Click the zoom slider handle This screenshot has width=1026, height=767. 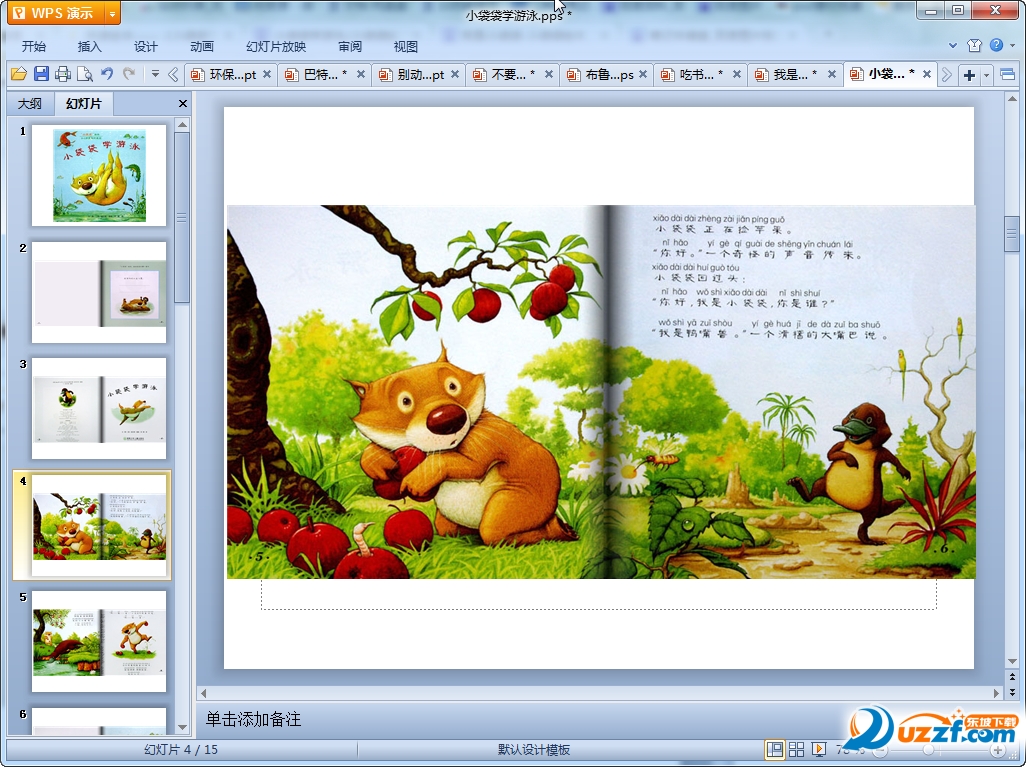928,750
